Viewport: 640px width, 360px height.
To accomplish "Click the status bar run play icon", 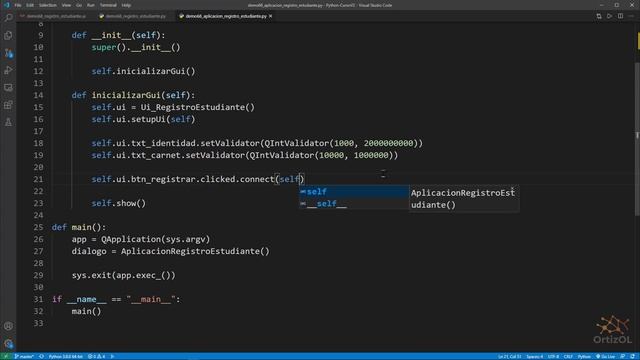I will pos(112,356).
